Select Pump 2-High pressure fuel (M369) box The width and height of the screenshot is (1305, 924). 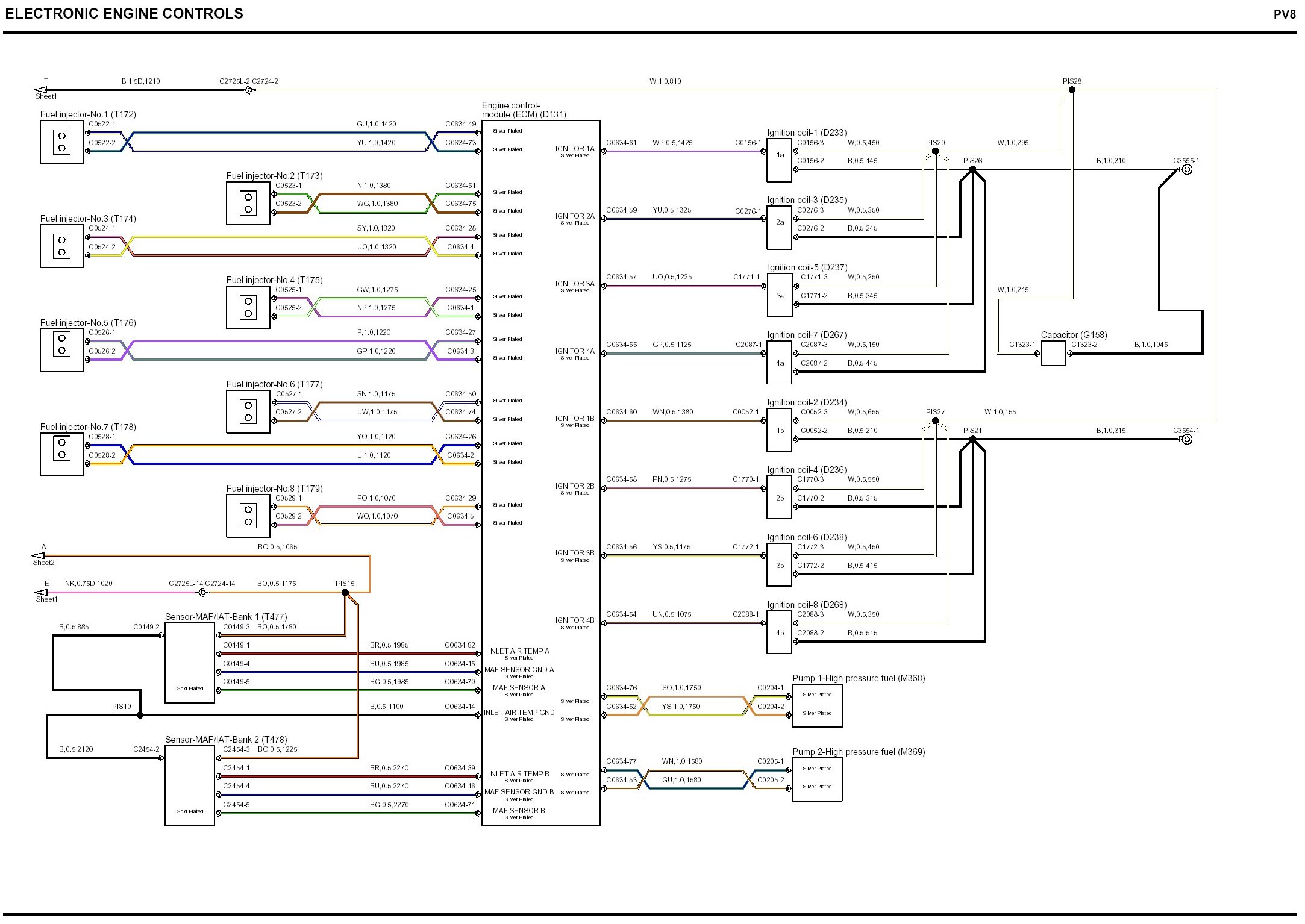[x=816, y=779]
